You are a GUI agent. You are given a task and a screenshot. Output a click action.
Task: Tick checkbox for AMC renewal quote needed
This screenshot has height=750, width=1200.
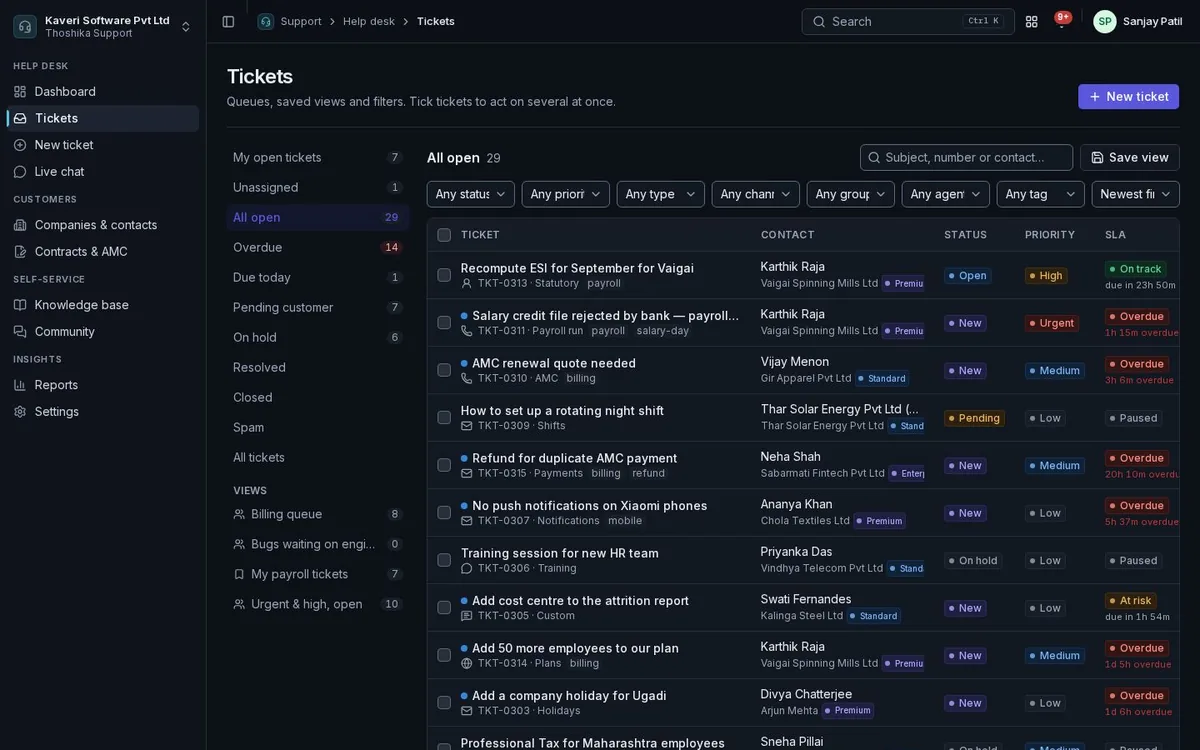(444, 370)
